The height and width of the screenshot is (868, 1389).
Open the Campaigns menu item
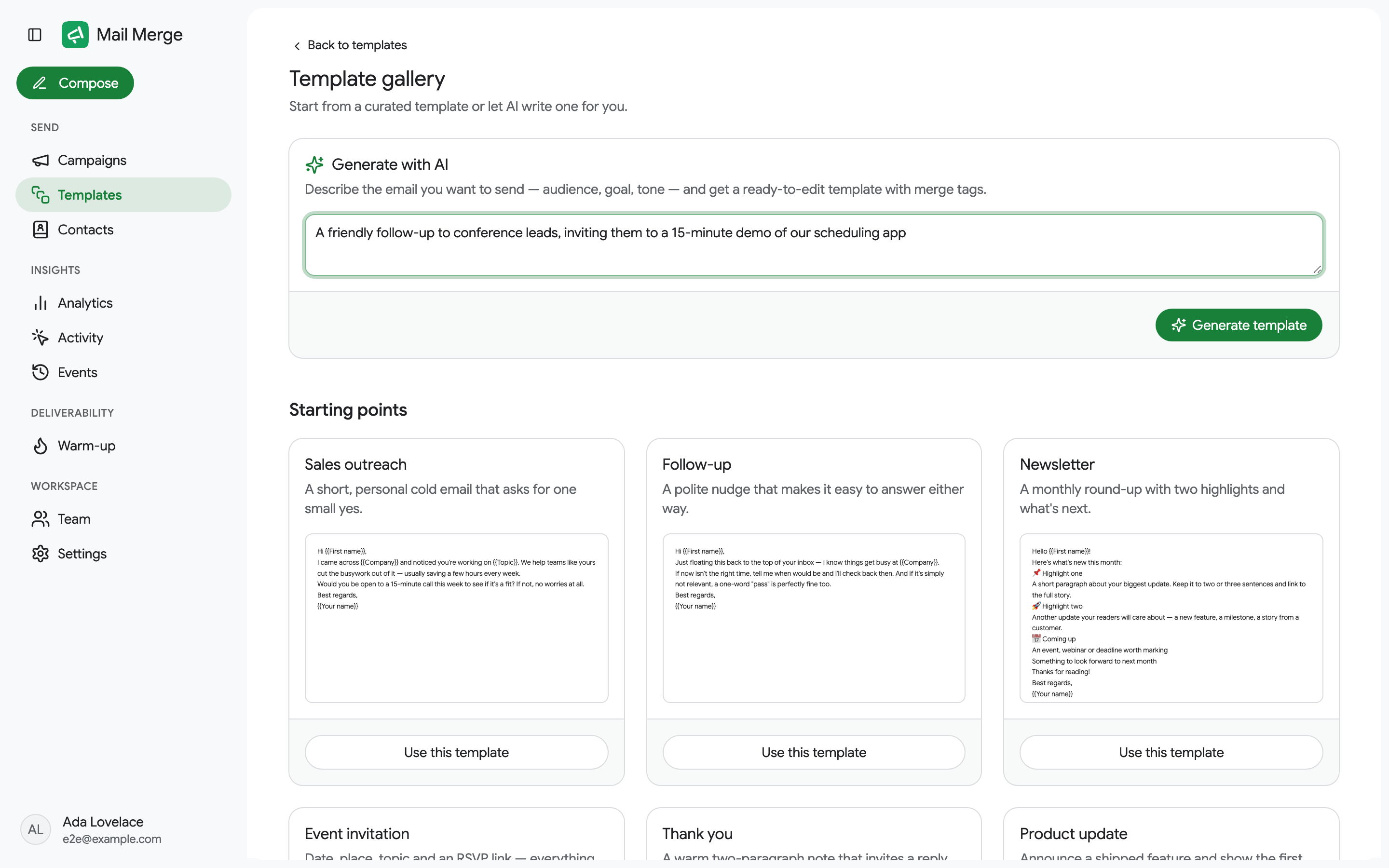123,160
